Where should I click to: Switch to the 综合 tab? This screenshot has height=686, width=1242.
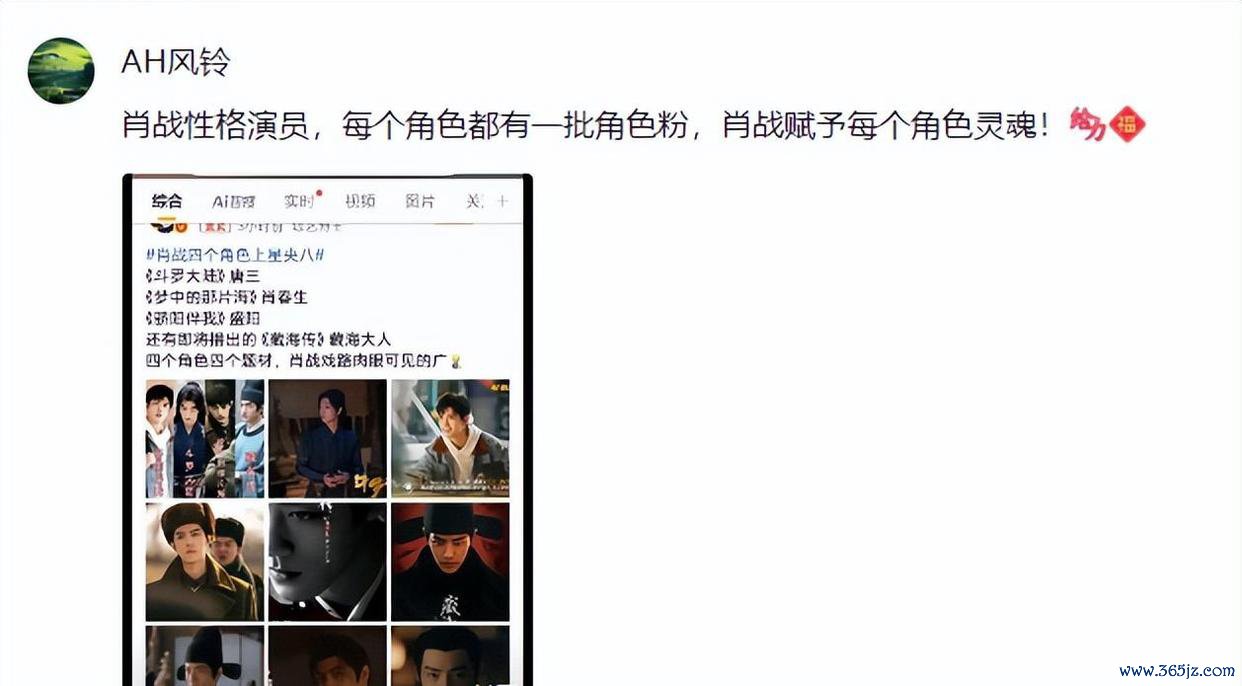pos(167,200)
